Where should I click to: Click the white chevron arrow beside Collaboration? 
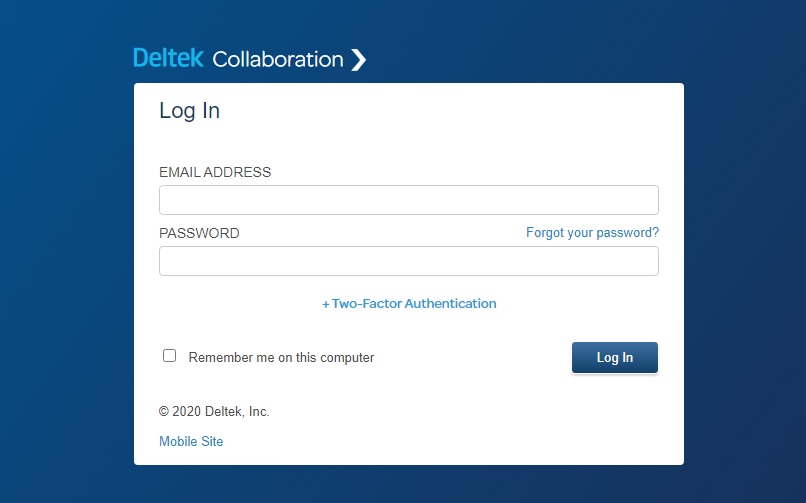pos(358,60)
